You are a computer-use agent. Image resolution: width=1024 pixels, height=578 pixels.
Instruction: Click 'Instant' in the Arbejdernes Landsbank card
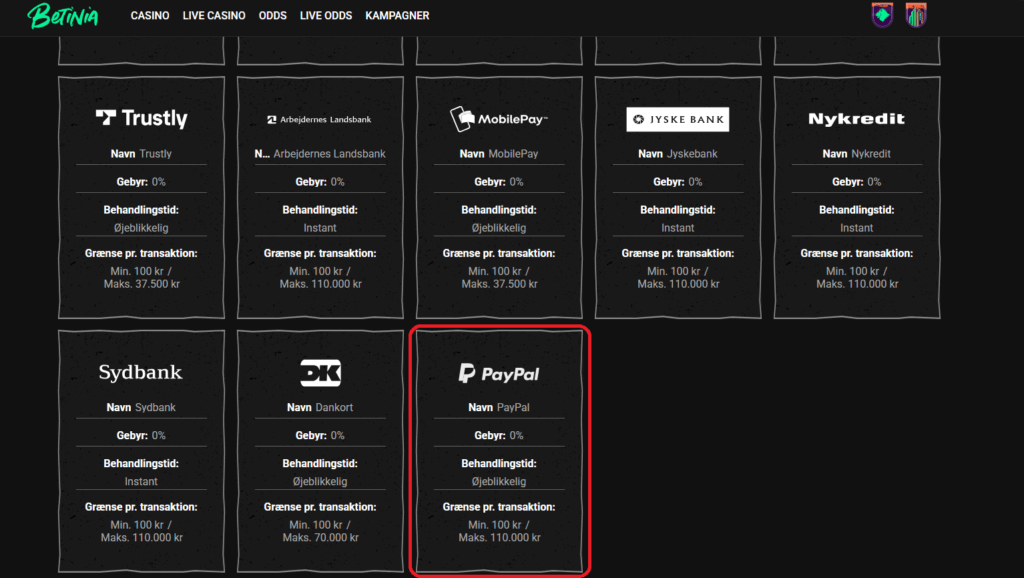tap(320, 228)
